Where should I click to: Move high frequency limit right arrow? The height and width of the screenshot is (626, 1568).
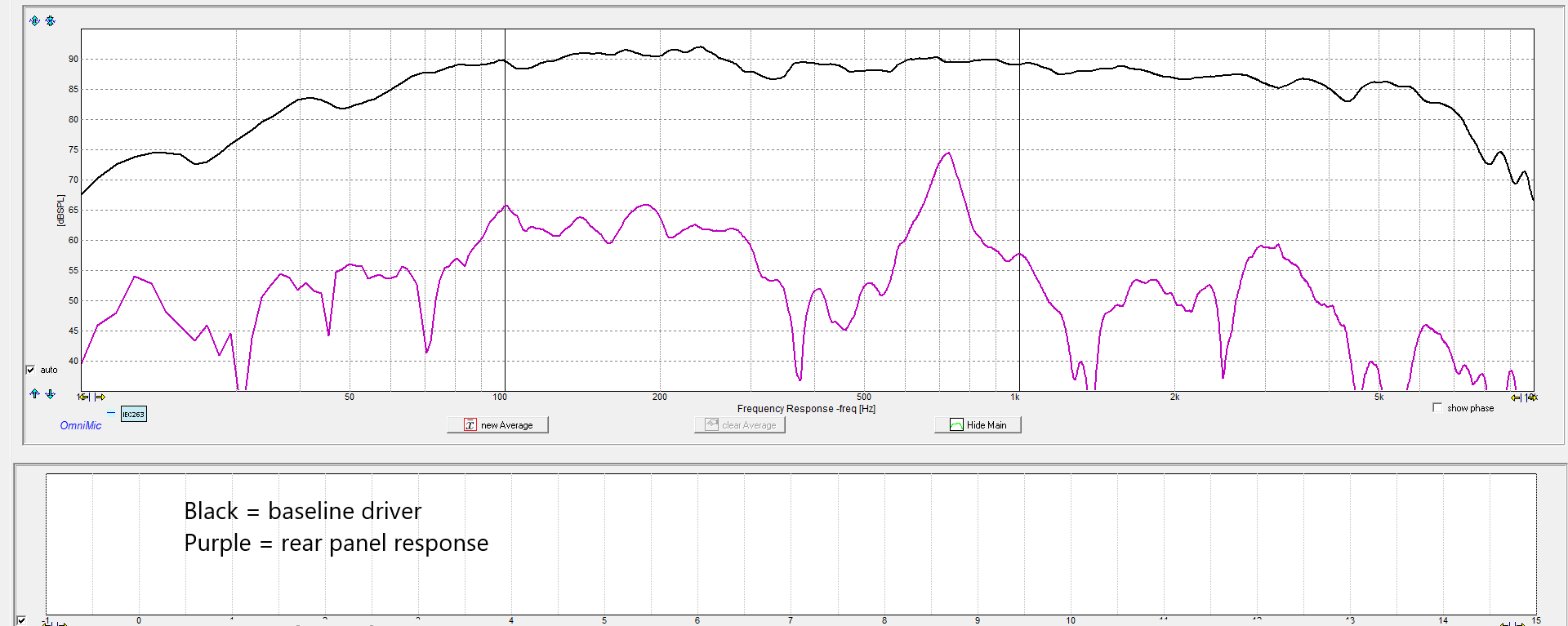click(x=1532, y=398)
